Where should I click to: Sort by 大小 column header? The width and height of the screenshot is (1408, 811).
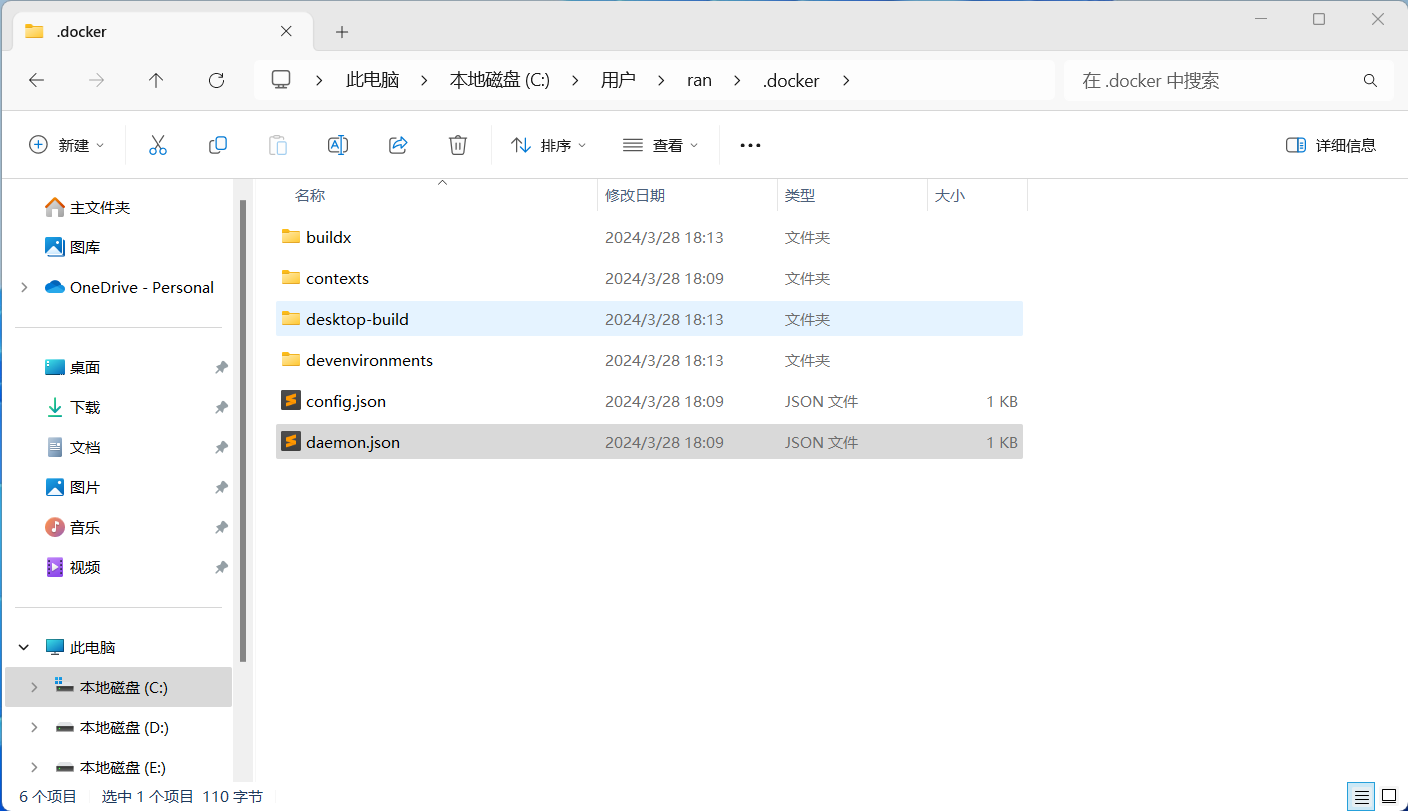click(x=977, y=196)
